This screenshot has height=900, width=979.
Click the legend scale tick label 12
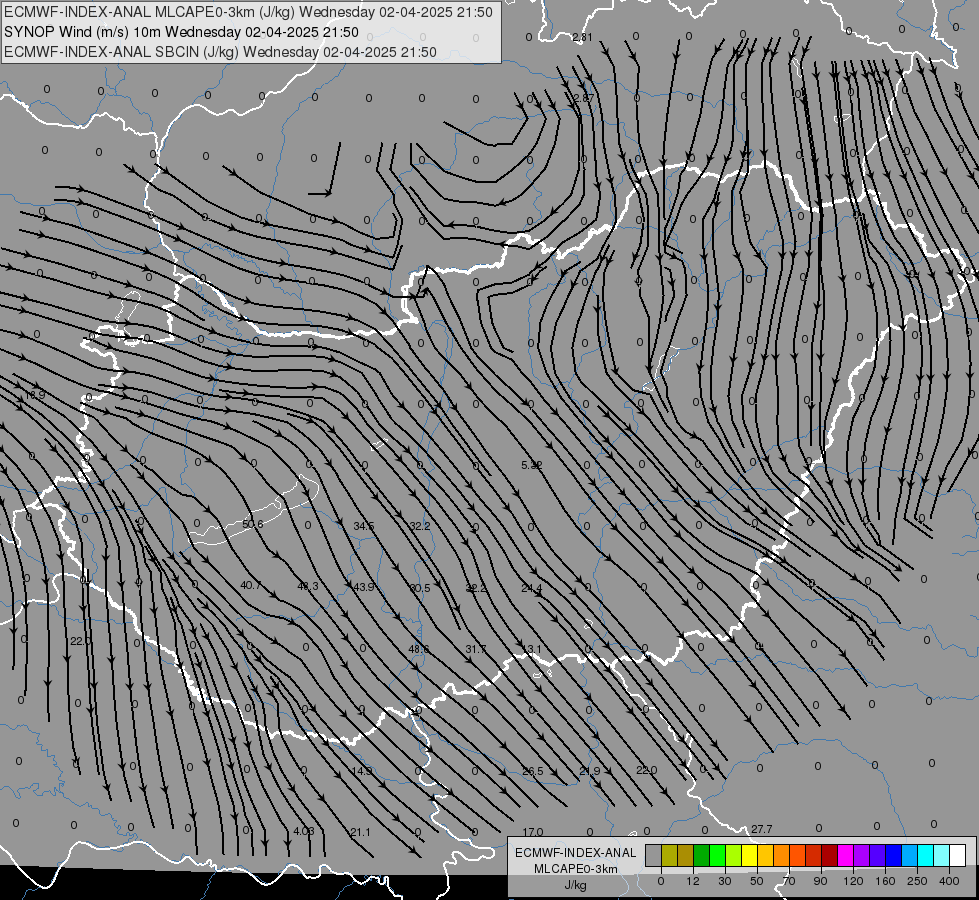tap(692, 881)
